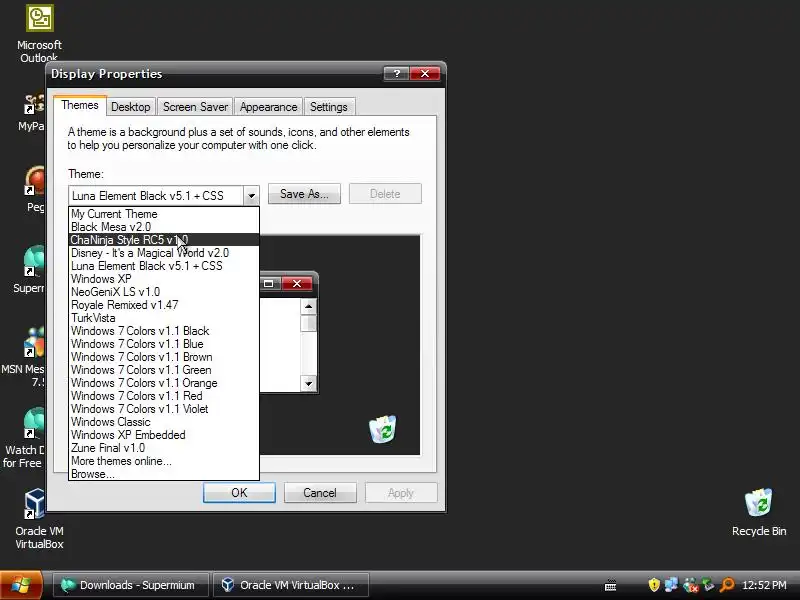Viewport: 800px width, 600px height.
Task: Pick Windows 7 Colors v1.1 Brown
Action: pos(164,357)
